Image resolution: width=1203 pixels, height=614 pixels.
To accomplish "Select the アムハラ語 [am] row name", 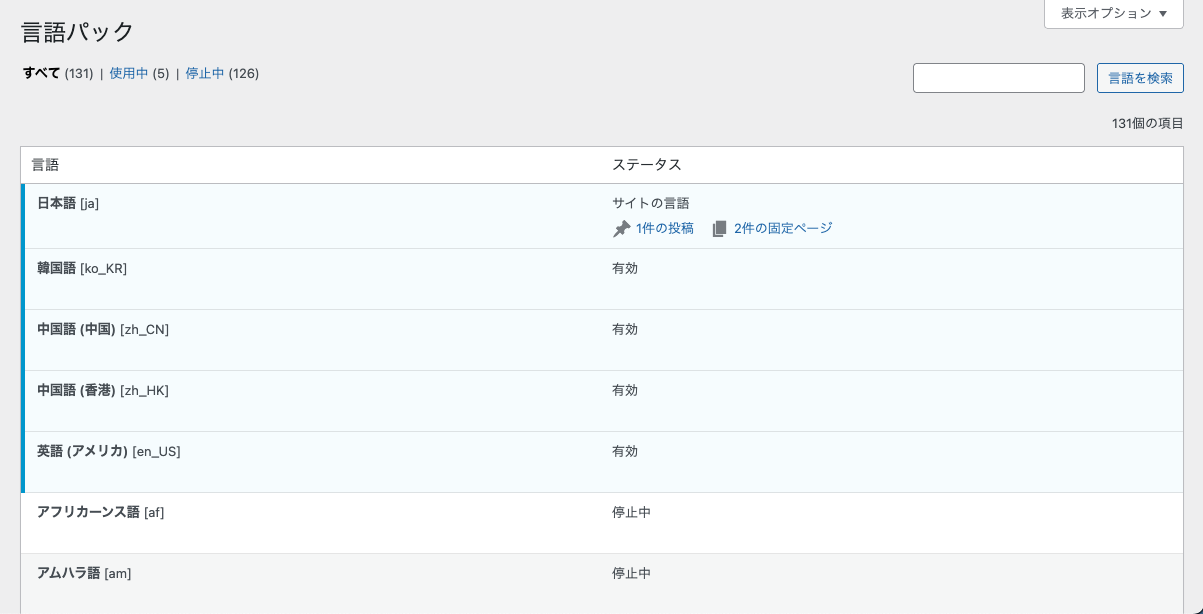I will [x=84, y=573].
